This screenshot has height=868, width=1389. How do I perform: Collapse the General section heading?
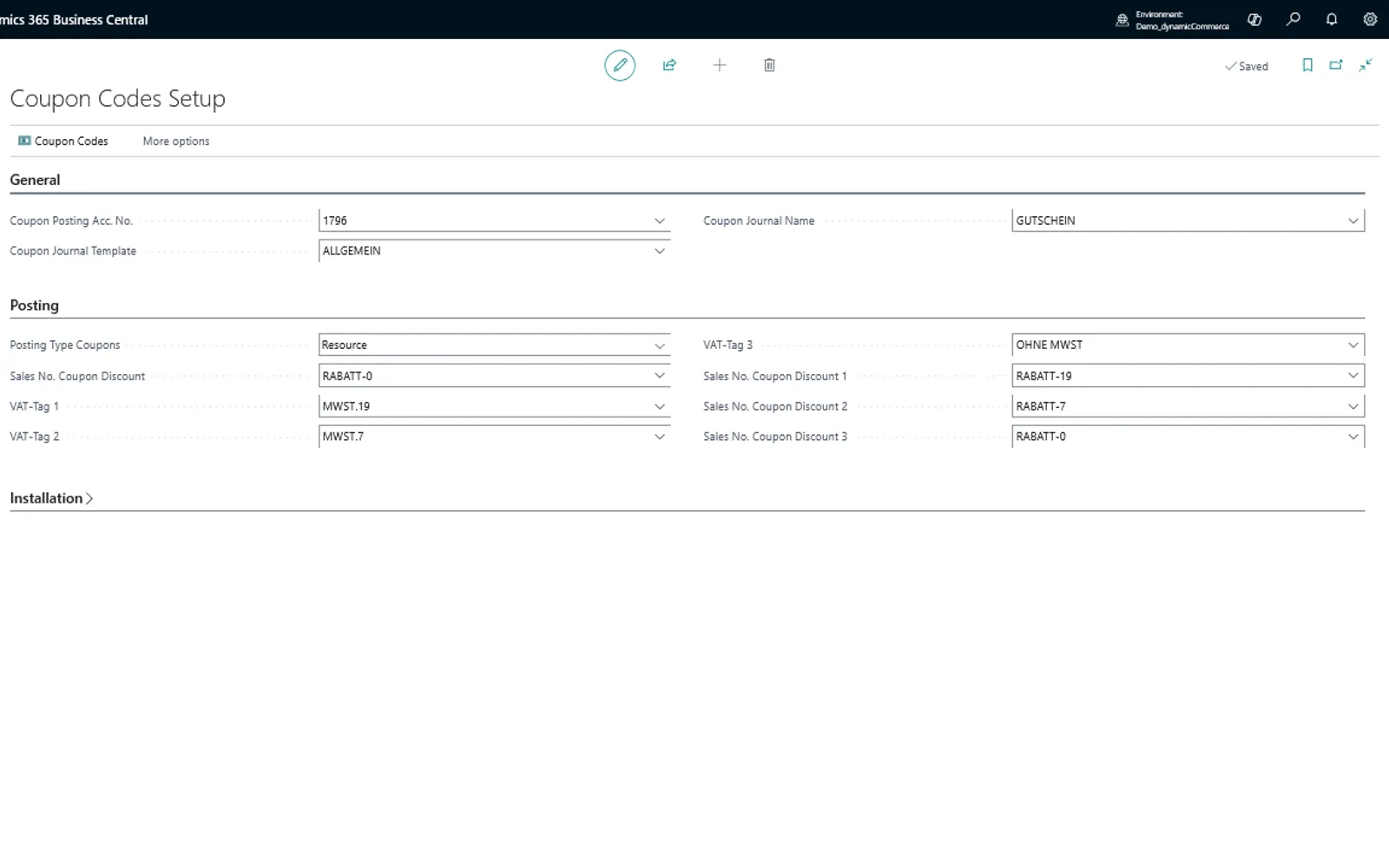[35, 180]
